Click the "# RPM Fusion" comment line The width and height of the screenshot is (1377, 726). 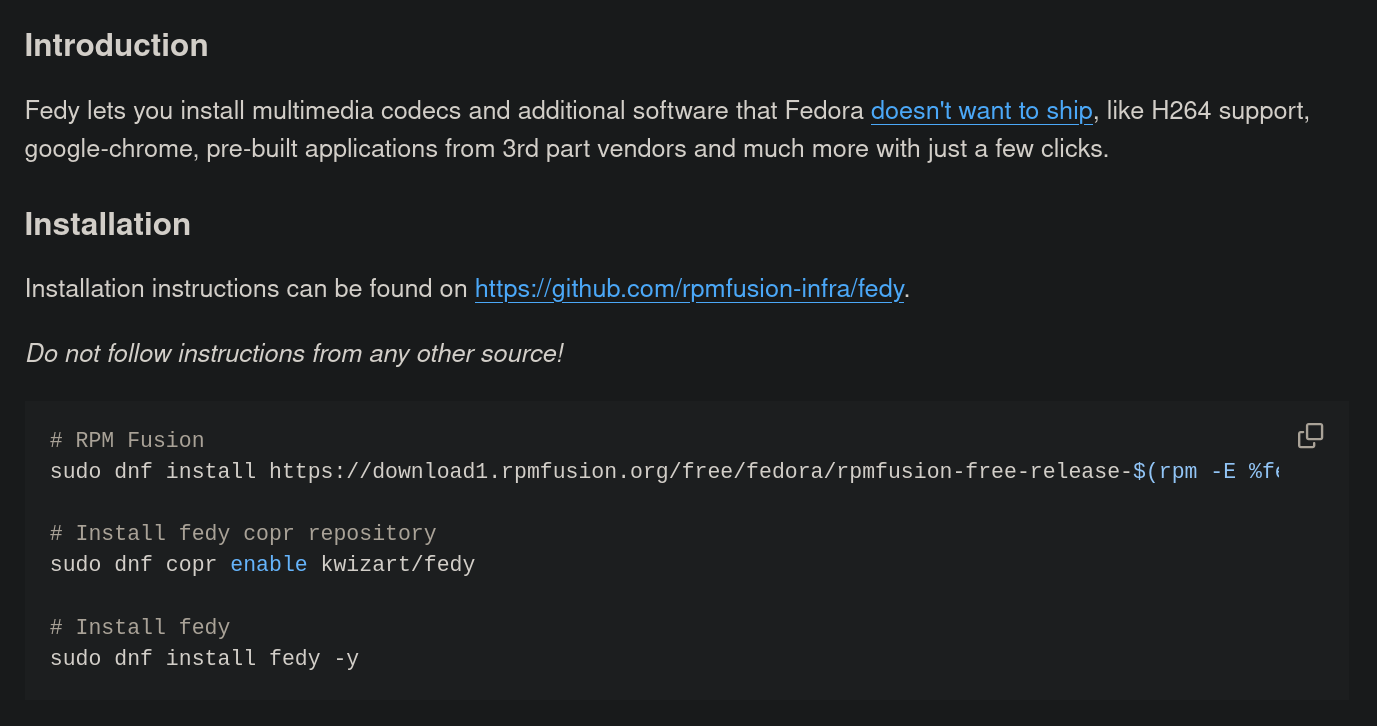(127, 440)
